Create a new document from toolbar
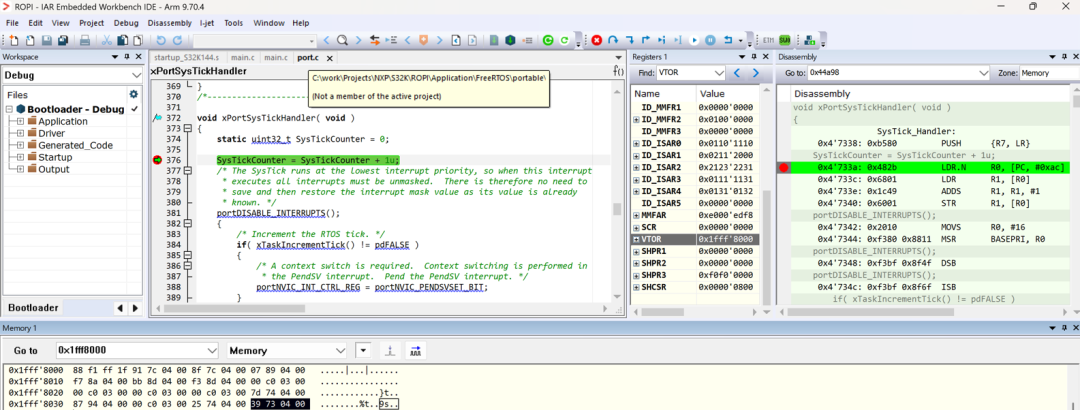 point(13,40)
